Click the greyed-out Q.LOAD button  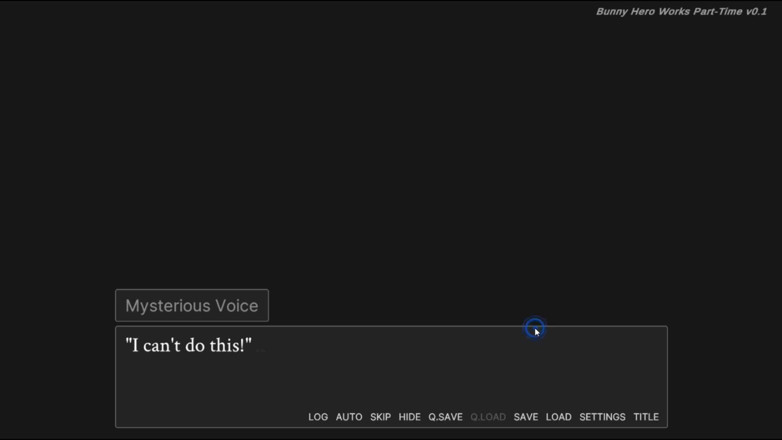click(x=488, y=417)
